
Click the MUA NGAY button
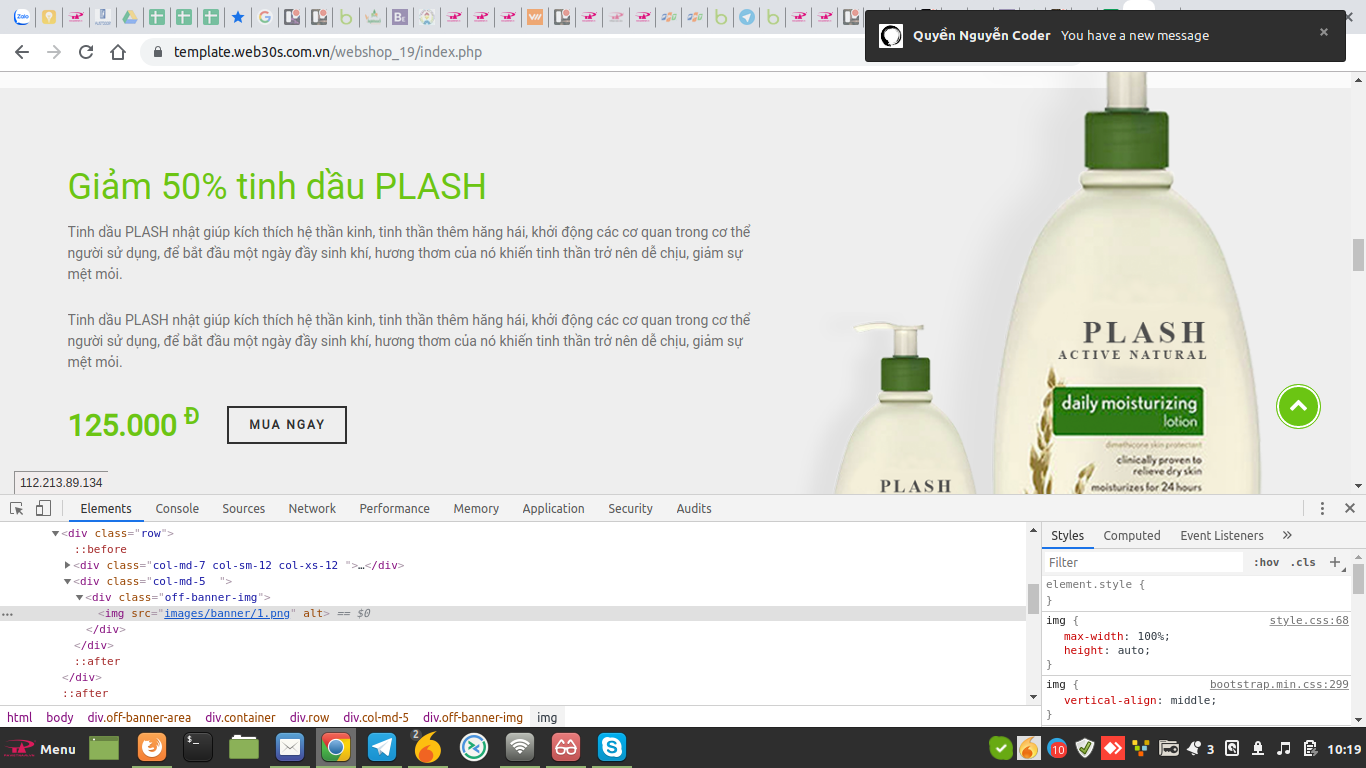pos(287,425)
